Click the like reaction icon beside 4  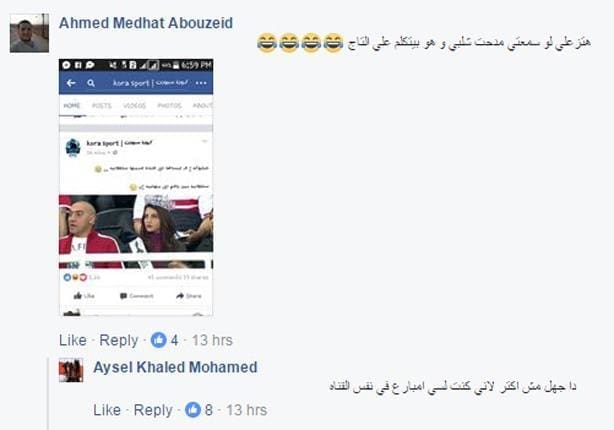click(x=159, y=340)
